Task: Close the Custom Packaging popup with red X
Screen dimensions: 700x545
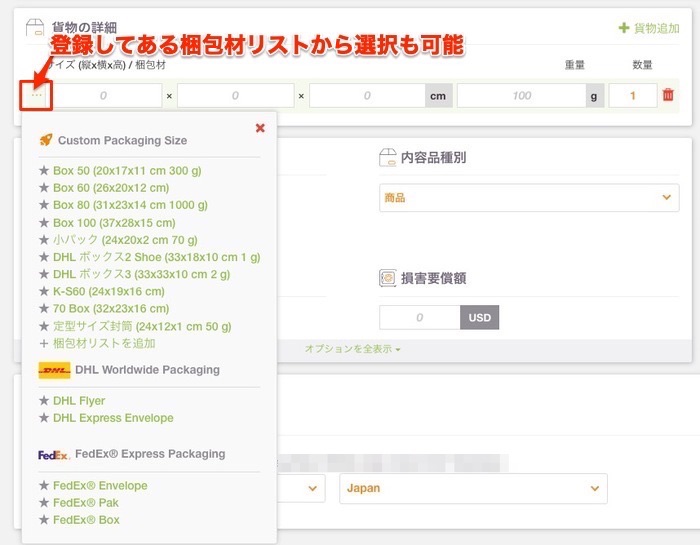Action: tap(260, 128)
